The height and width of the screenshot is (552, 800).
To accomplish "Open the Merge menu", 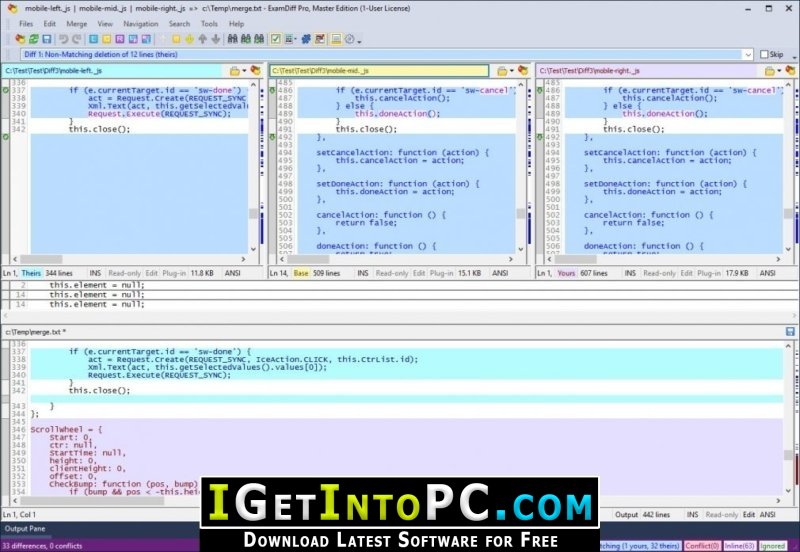I will tap(77, 23).
